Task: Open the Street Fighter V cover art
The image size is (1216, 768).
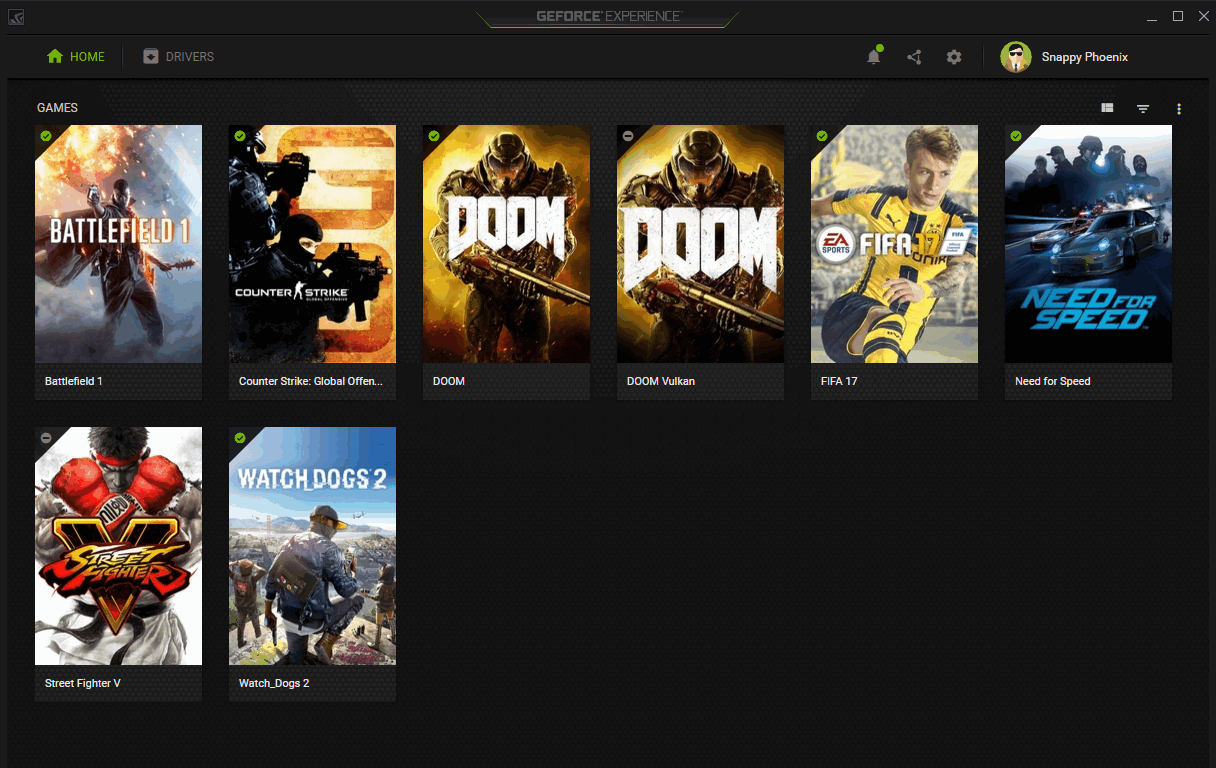Action: pyautogui.click(x=118, y=546)
